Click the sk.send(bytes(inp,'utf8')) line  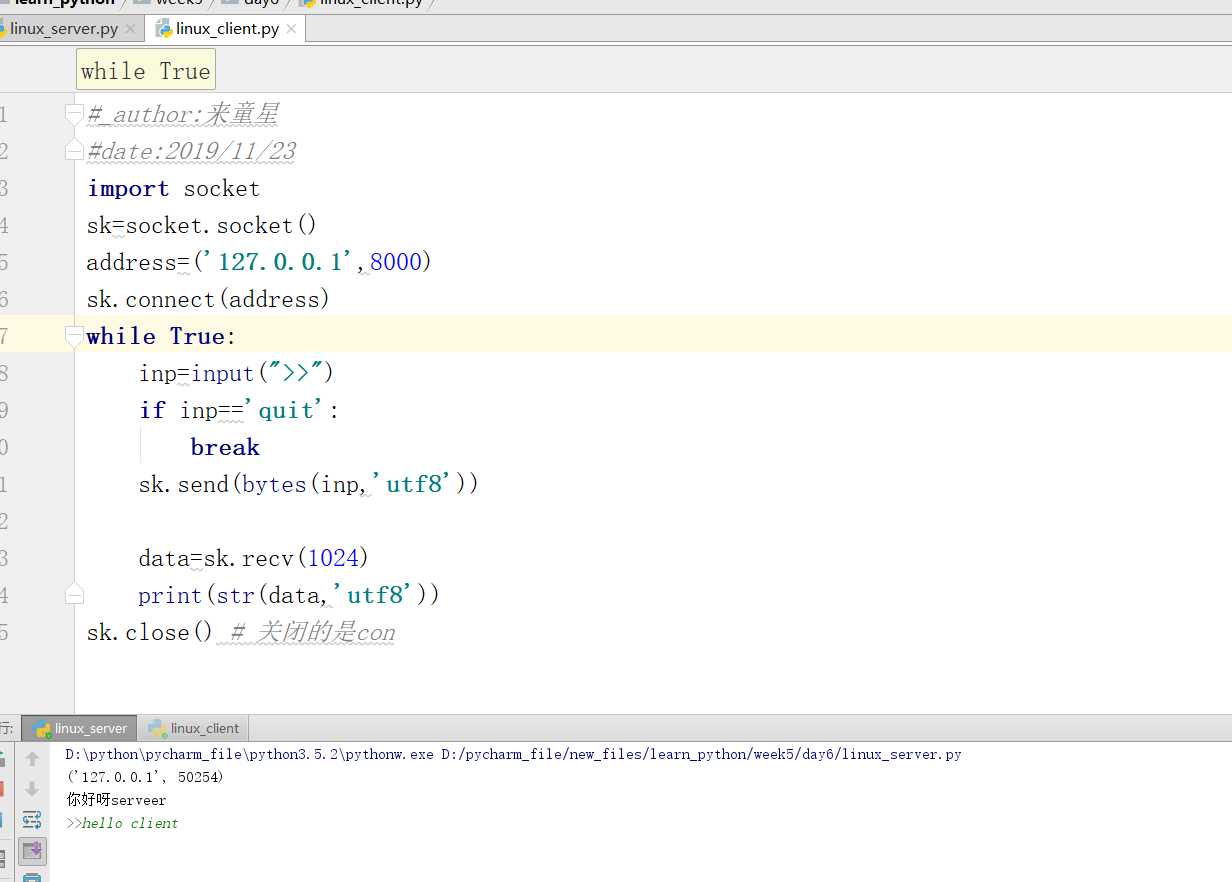(309, 484)
